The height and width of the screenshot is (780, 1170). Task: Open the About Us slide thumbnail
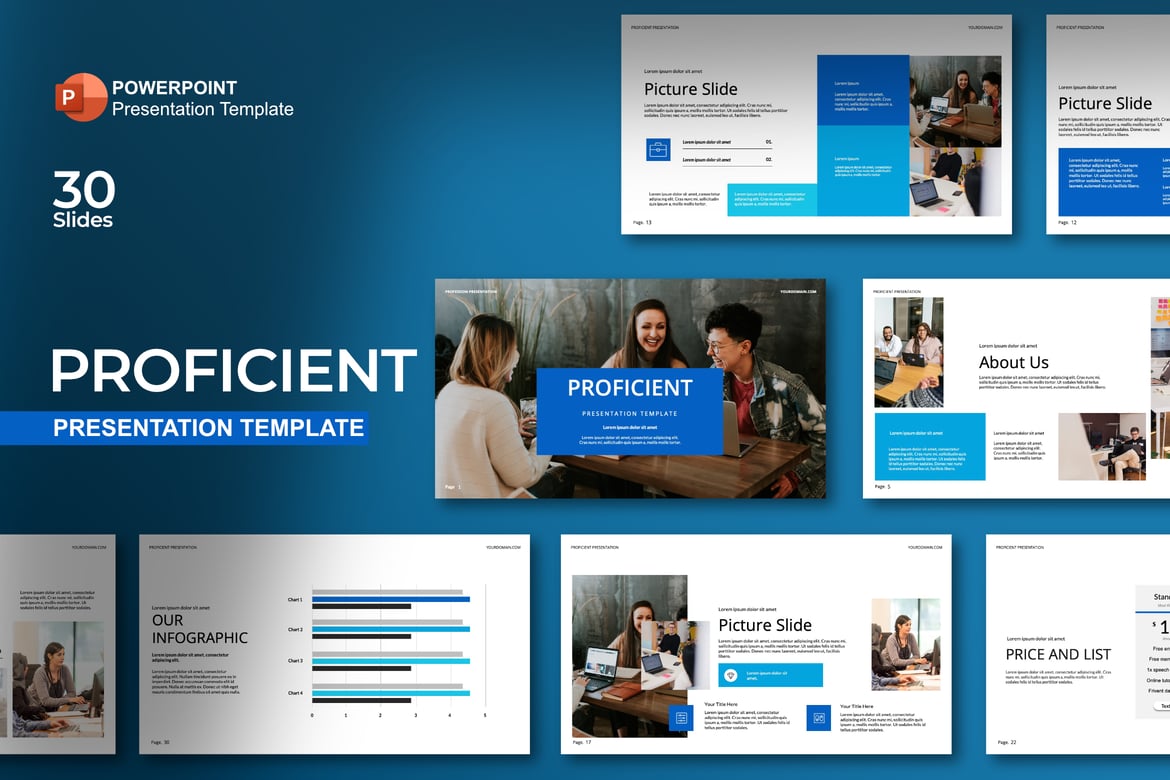point(1016,389)
